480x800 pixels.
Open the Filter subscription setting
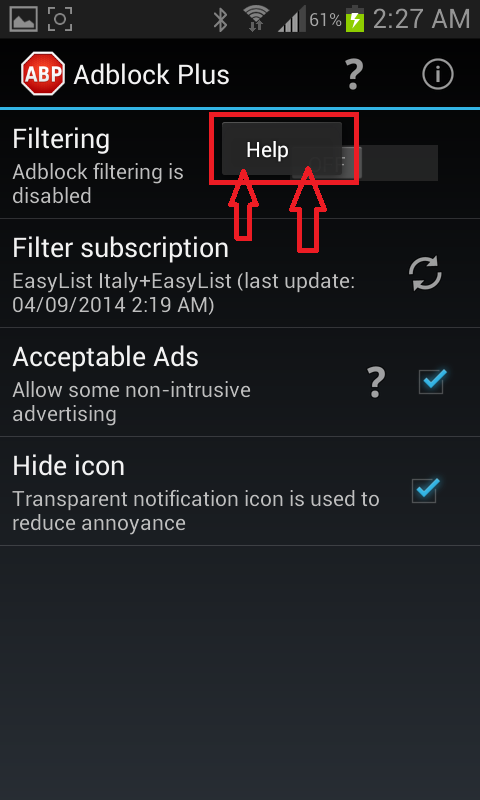click(240, 273)
